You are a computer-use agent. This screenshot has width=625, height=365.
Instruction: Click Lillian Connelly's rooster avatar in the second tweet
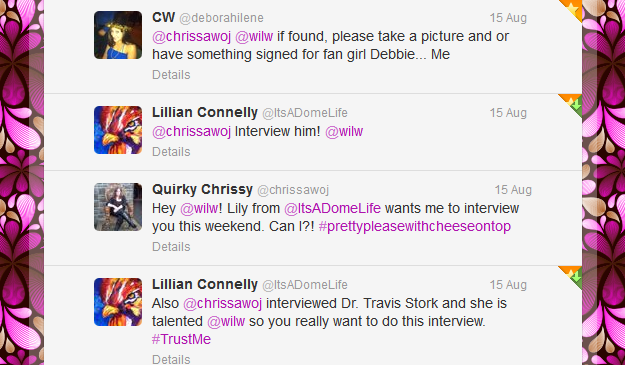(118, 130)
